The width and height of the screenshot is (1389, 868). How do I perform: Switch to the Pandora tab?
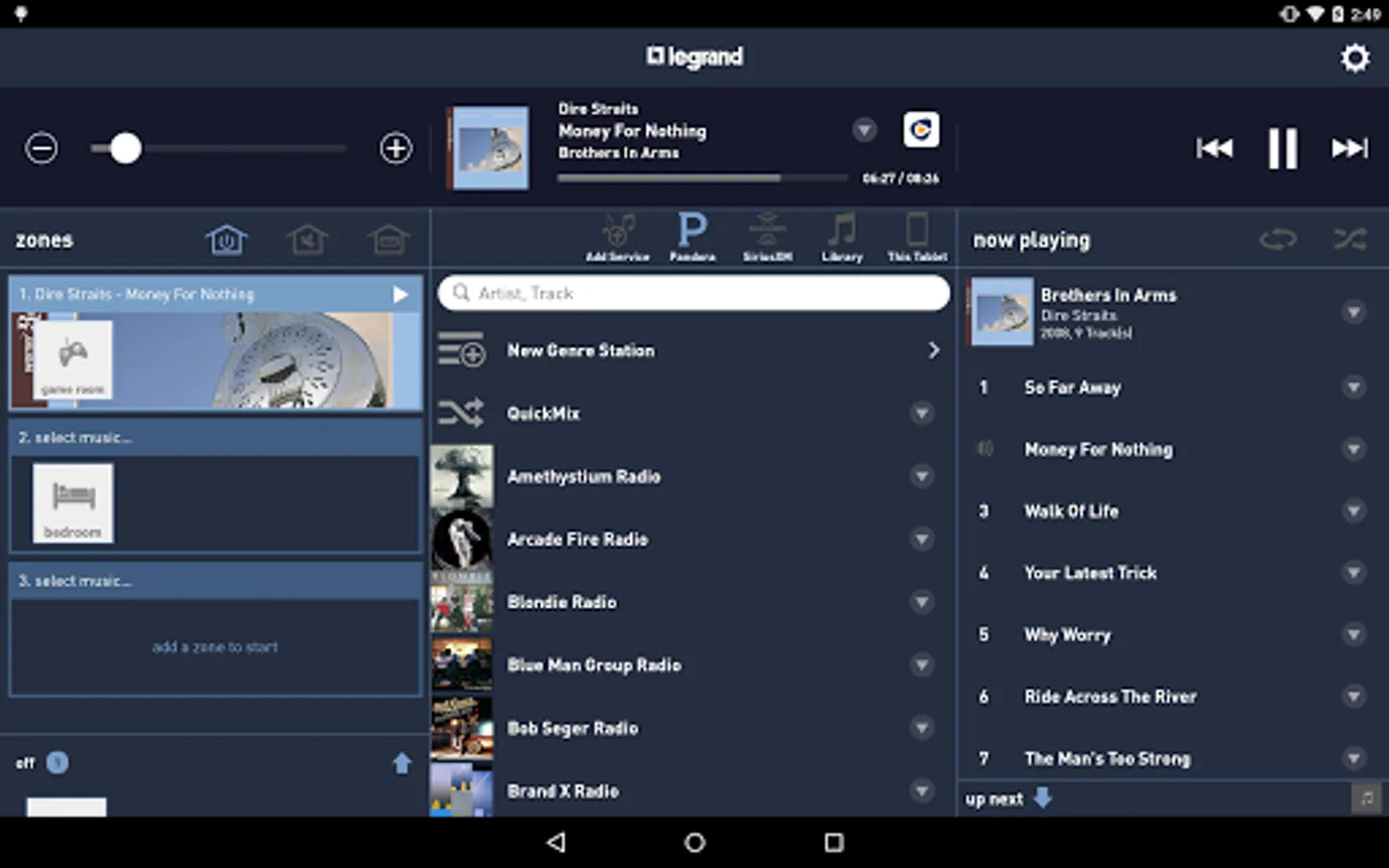693,237
